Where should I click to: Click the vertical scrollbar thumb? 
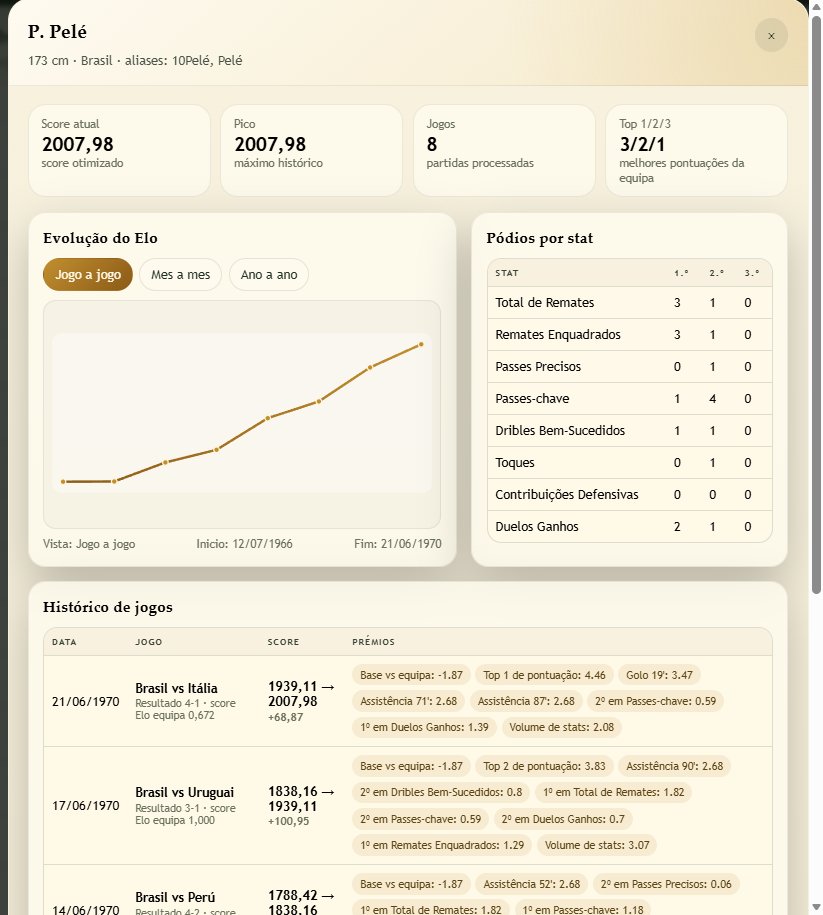816,303
